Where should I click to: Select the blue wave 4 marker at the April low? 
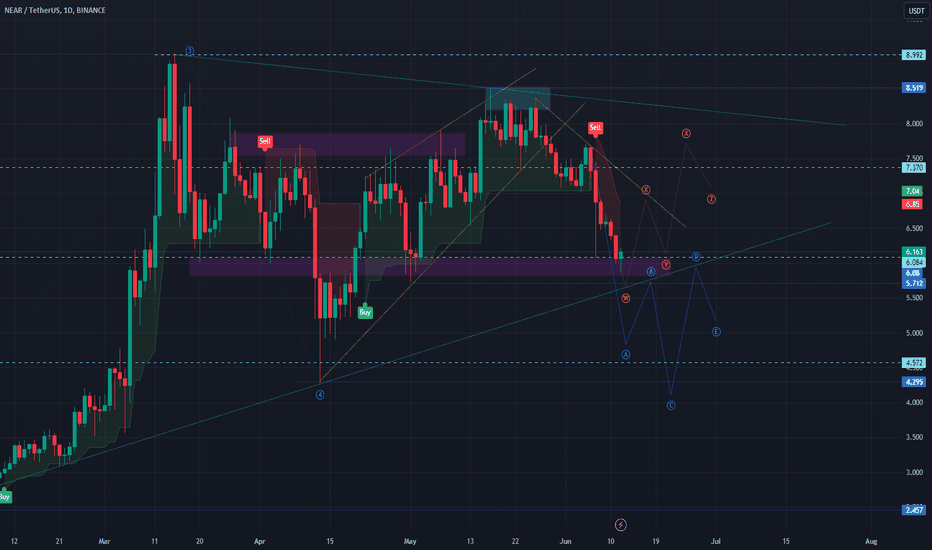320,395
